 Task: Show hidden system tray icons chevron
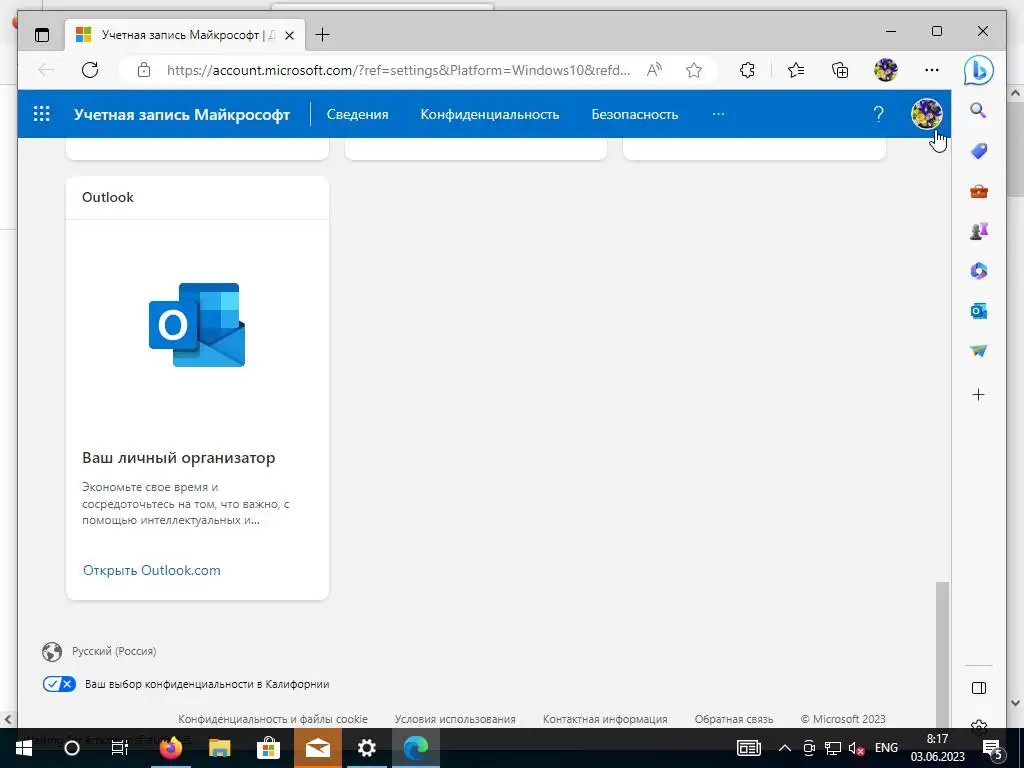coord(784,748)
